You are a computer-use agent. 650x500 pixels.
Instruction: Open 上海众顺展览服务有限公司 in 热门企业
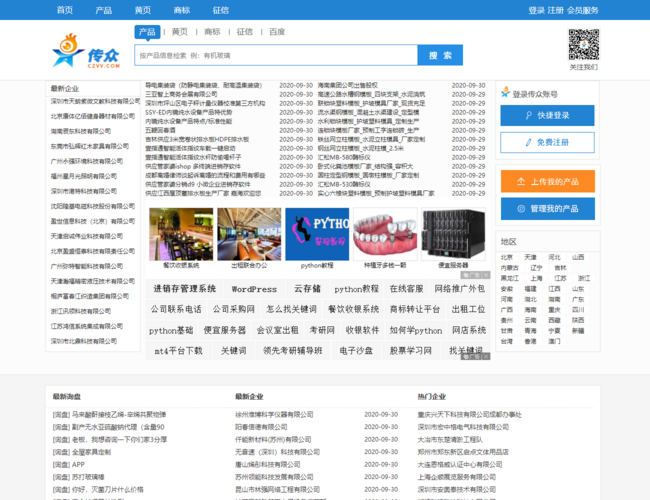[x=456, y=477]
